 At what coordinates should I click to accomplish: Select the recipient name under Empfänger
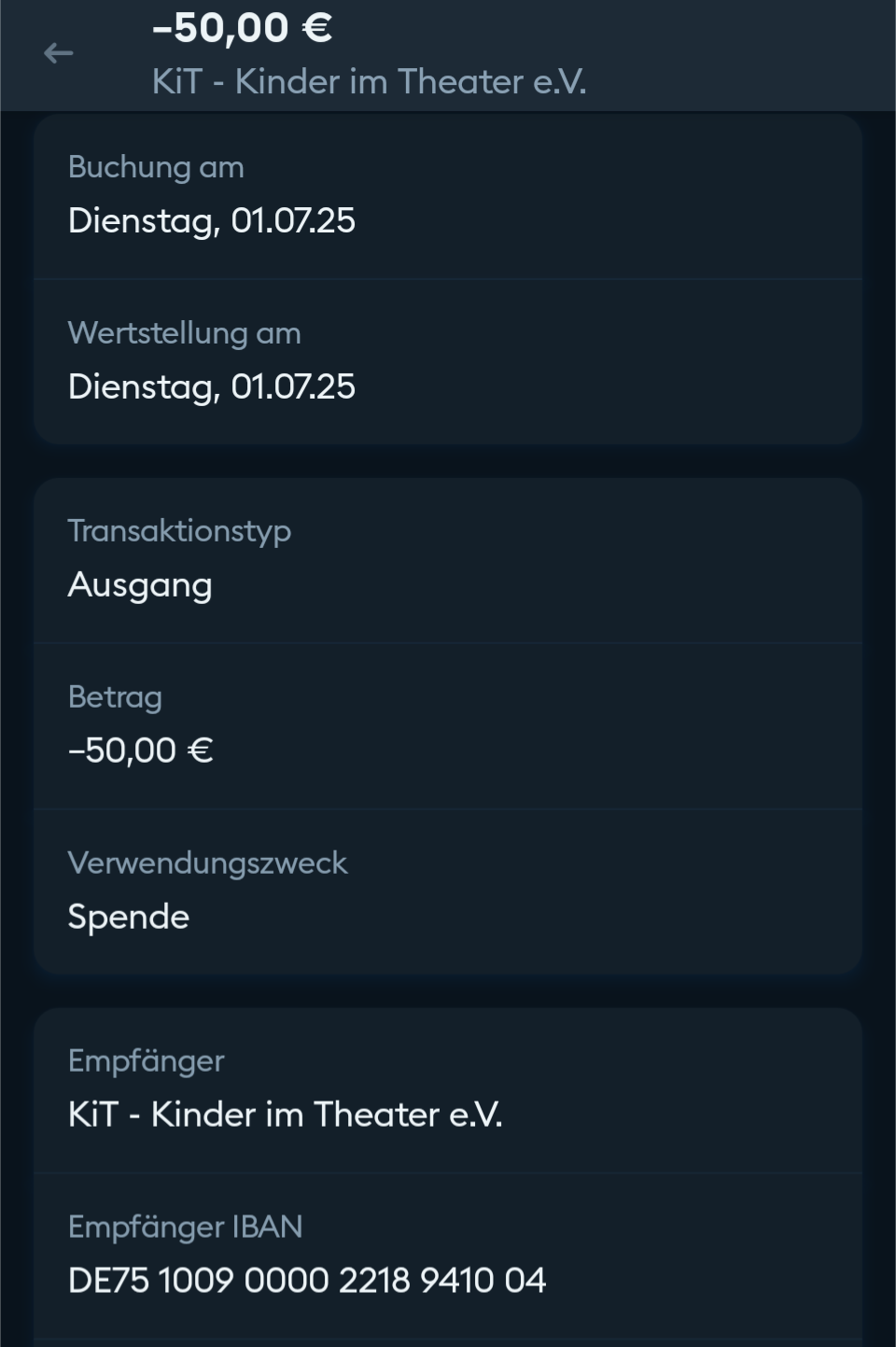click(x=285, y=1115)
